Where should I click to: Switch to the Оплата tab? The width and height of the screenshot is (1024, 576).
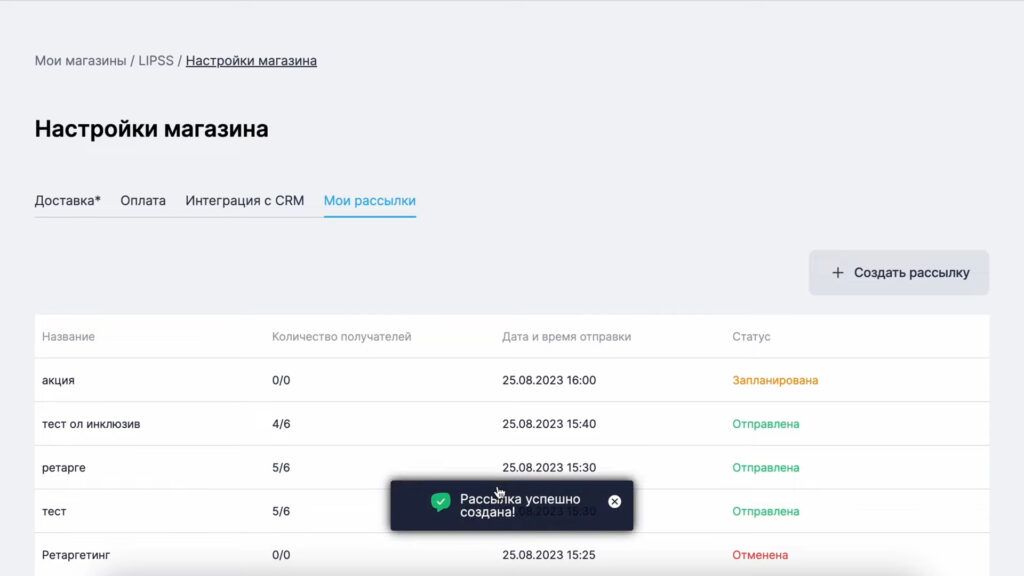143,200
